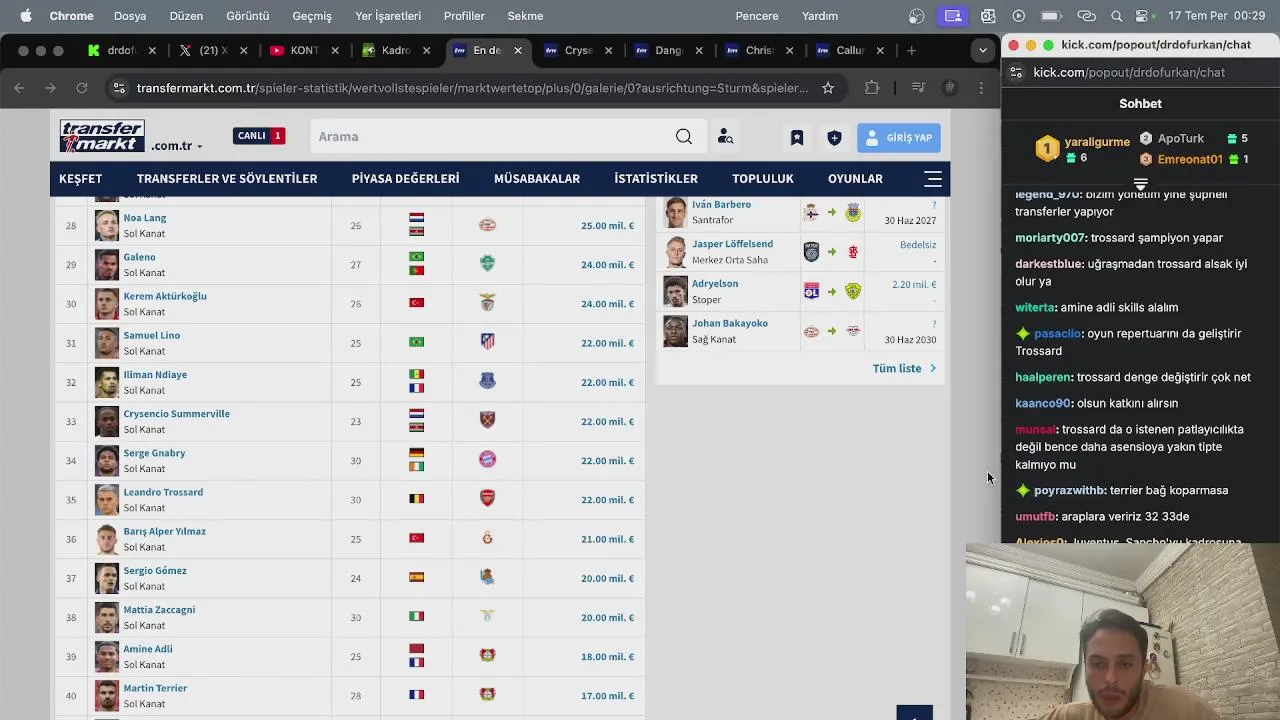Open the detailed person search icon

click(725, 137)
